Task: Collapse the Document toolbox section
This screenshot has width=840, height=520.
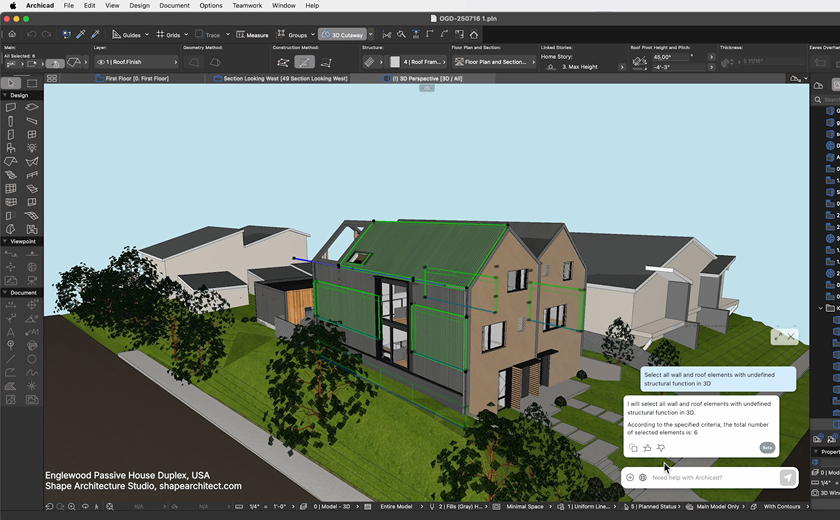Action: (5, 292)
